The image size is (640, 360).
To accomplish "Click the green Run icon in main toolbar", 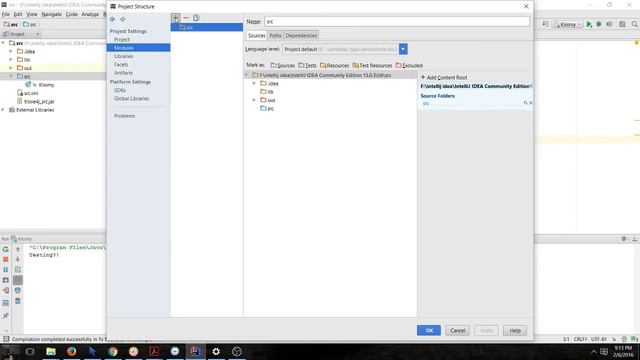I will (589, 24).
